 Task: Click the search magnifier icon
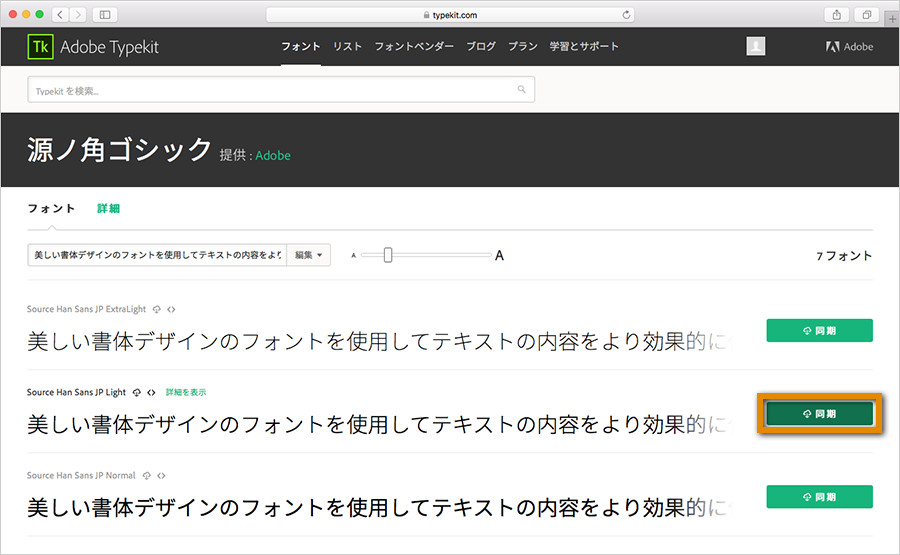[521, 90]
